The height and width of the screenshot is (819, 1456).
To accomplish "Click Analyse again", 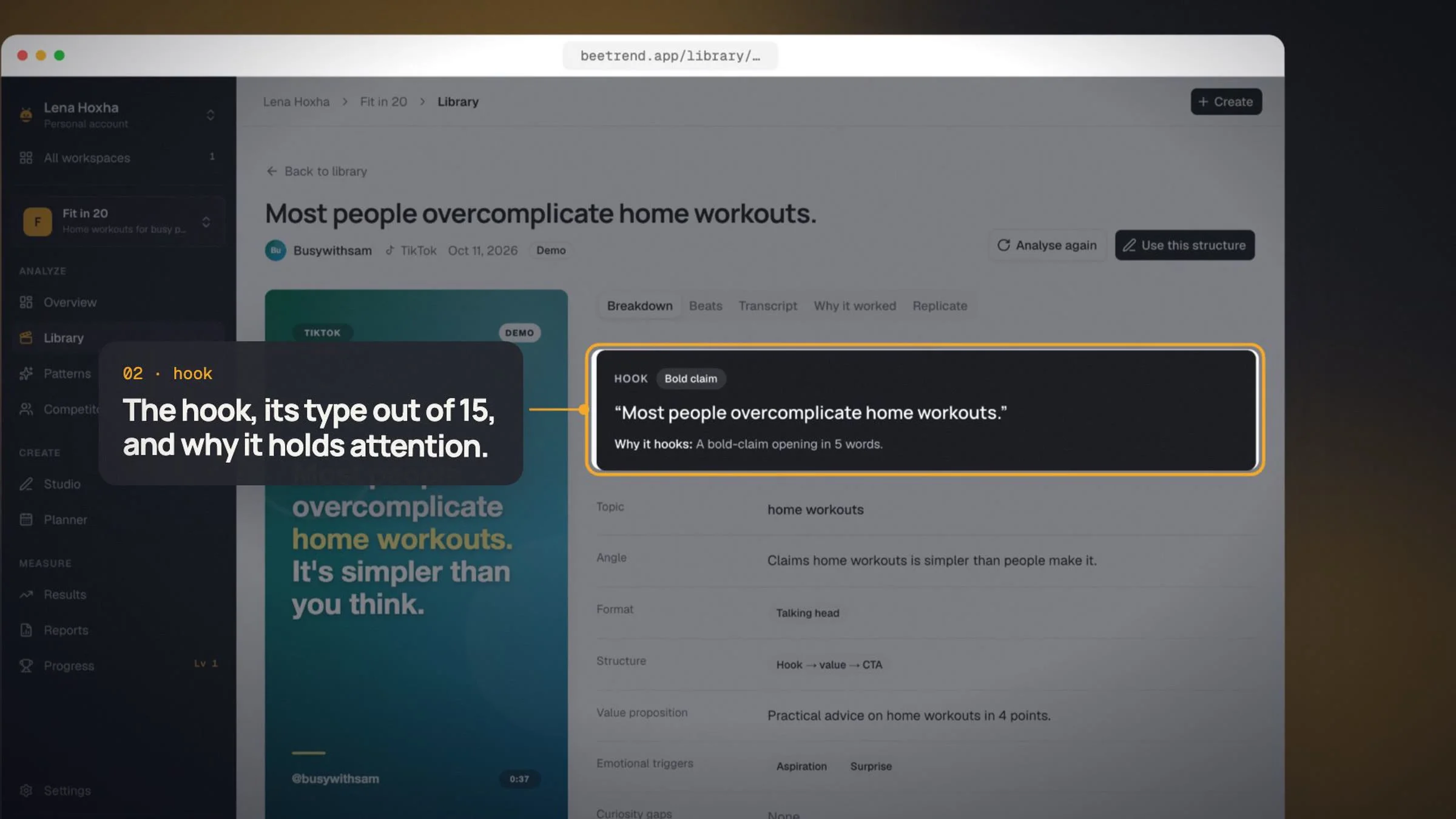I will 1048,245.
